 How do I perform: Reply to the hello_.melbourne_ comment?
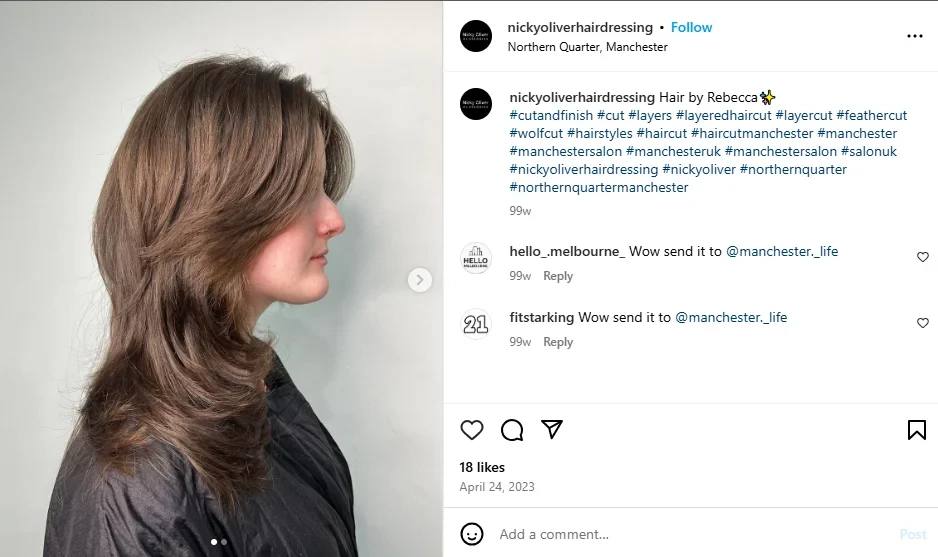[x=558, y=276]
